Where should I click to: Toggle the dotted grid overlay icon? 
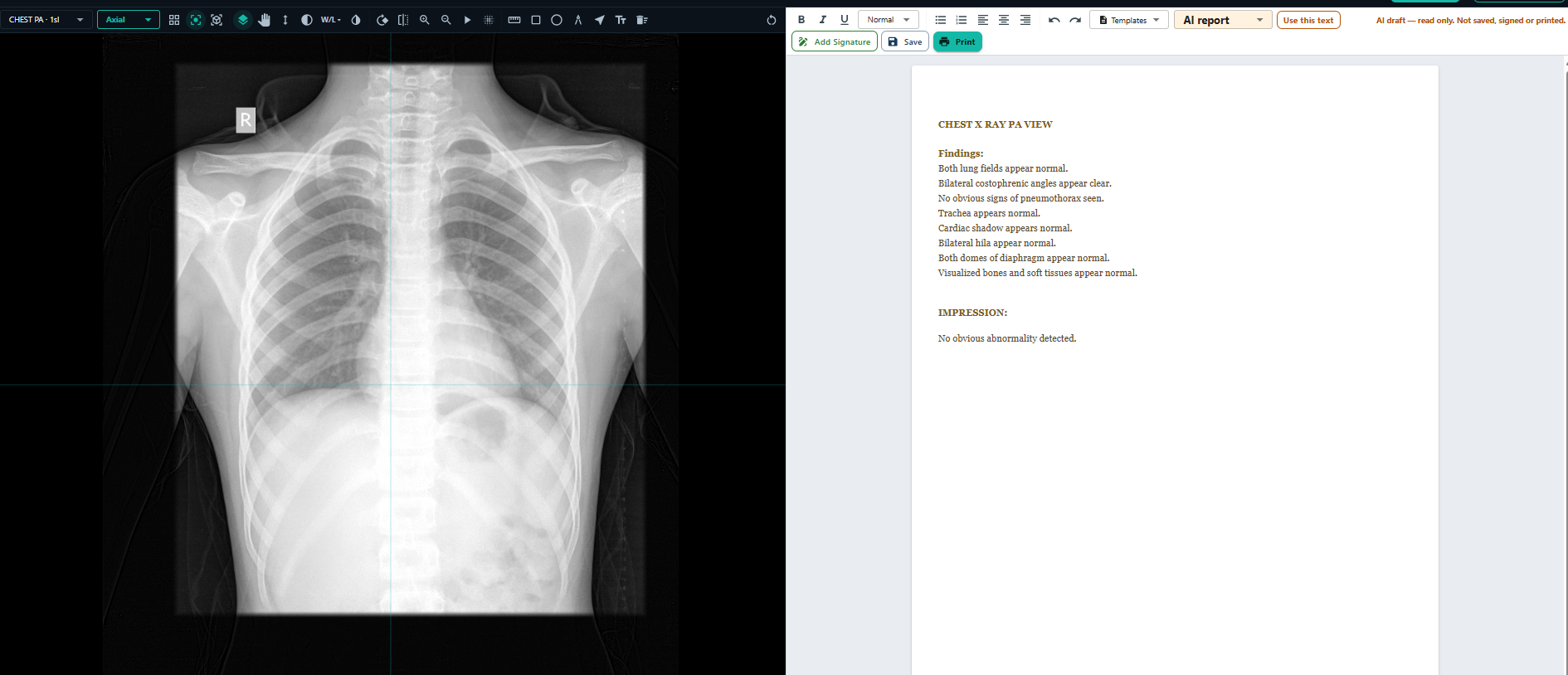tap(489, 20)
